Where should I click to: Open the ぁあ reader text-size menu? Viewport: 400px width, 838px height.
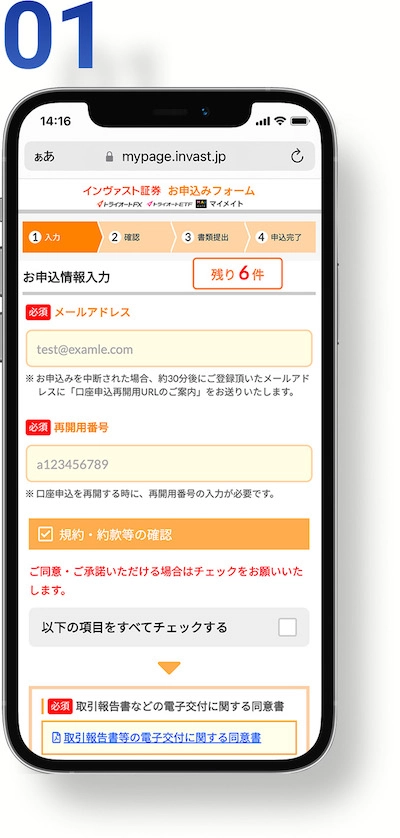[44, 157]
